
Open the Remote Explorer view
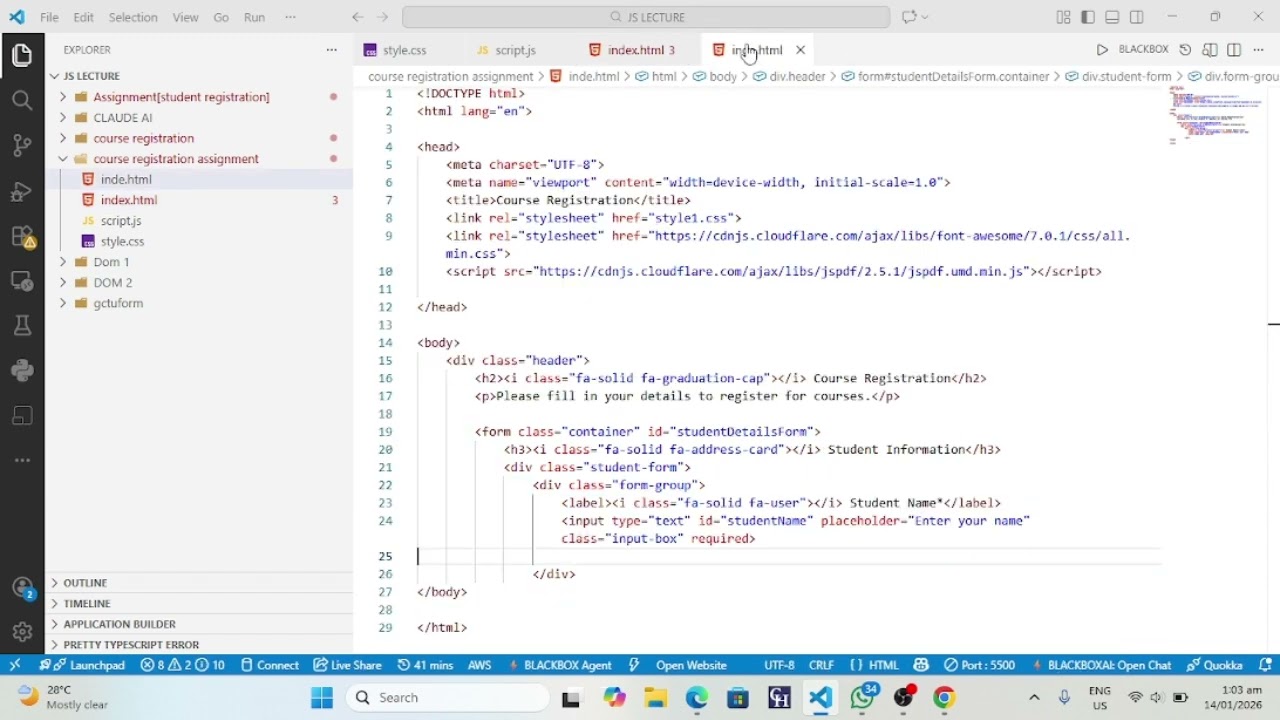(22, 281)
